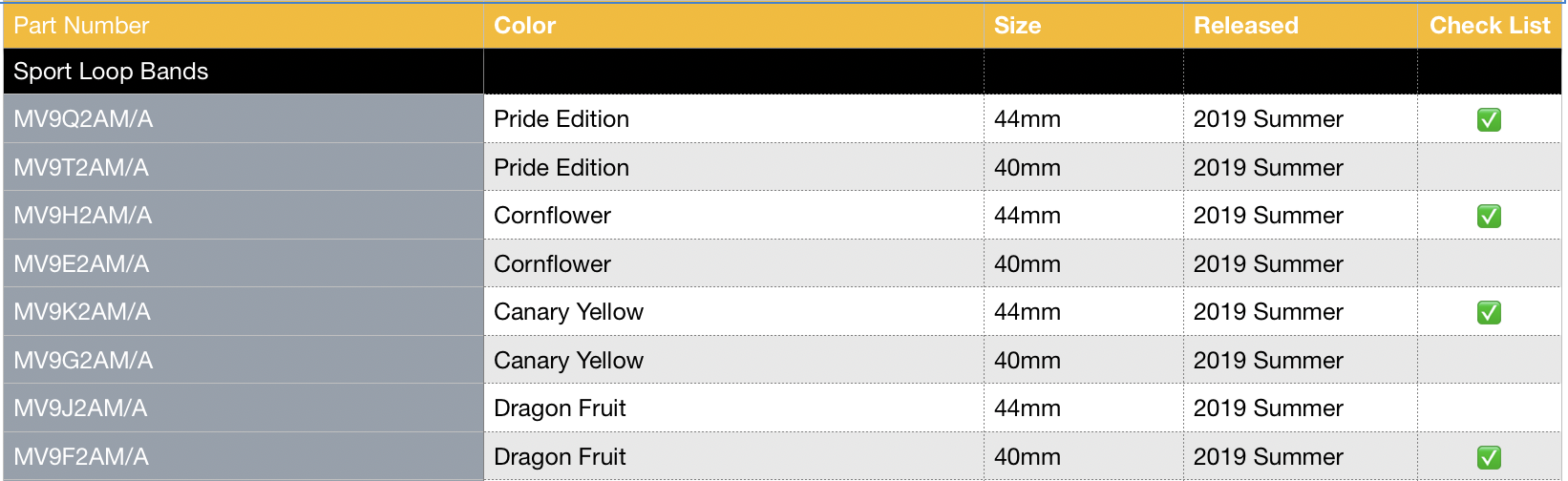1568x481 pixels.
Task: Click the Color column header
Action: (524, 26)
